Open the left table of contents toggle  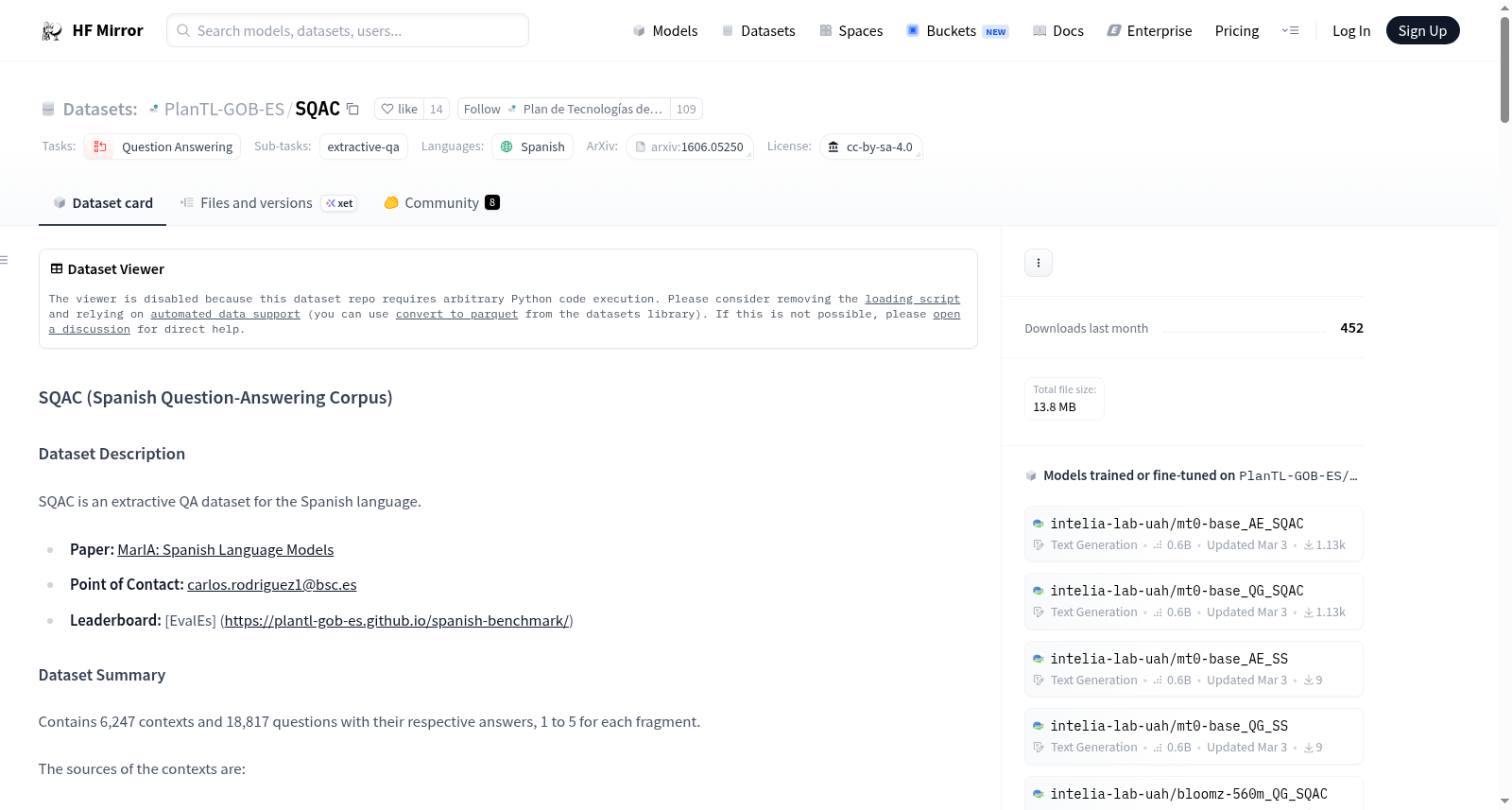click(x=5, y=260)
